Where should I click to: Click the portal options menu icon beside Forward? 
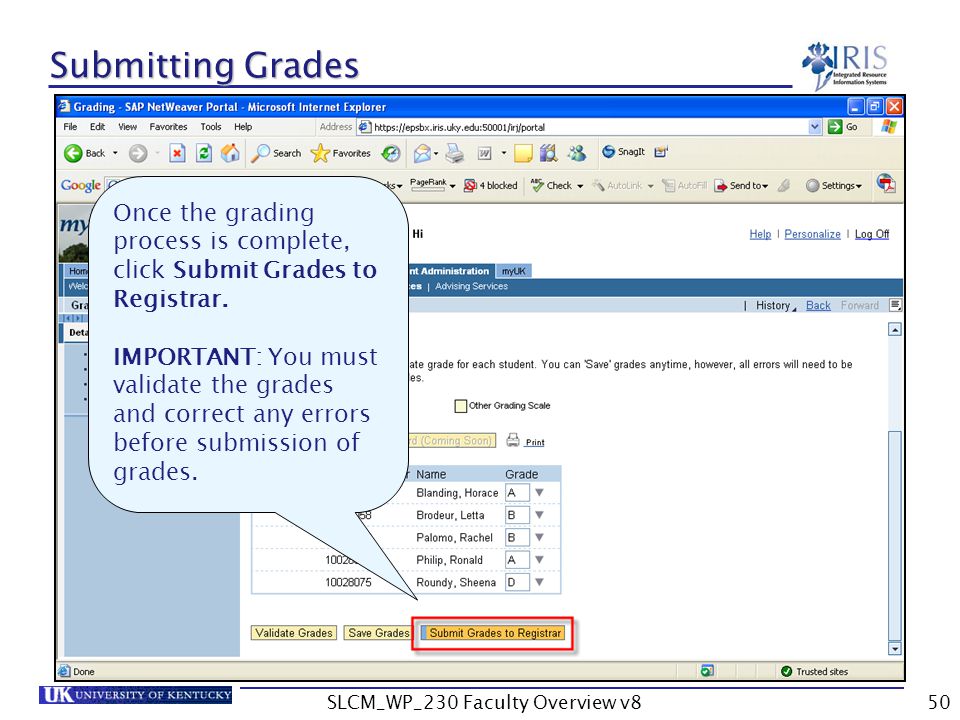click(895, 305)
